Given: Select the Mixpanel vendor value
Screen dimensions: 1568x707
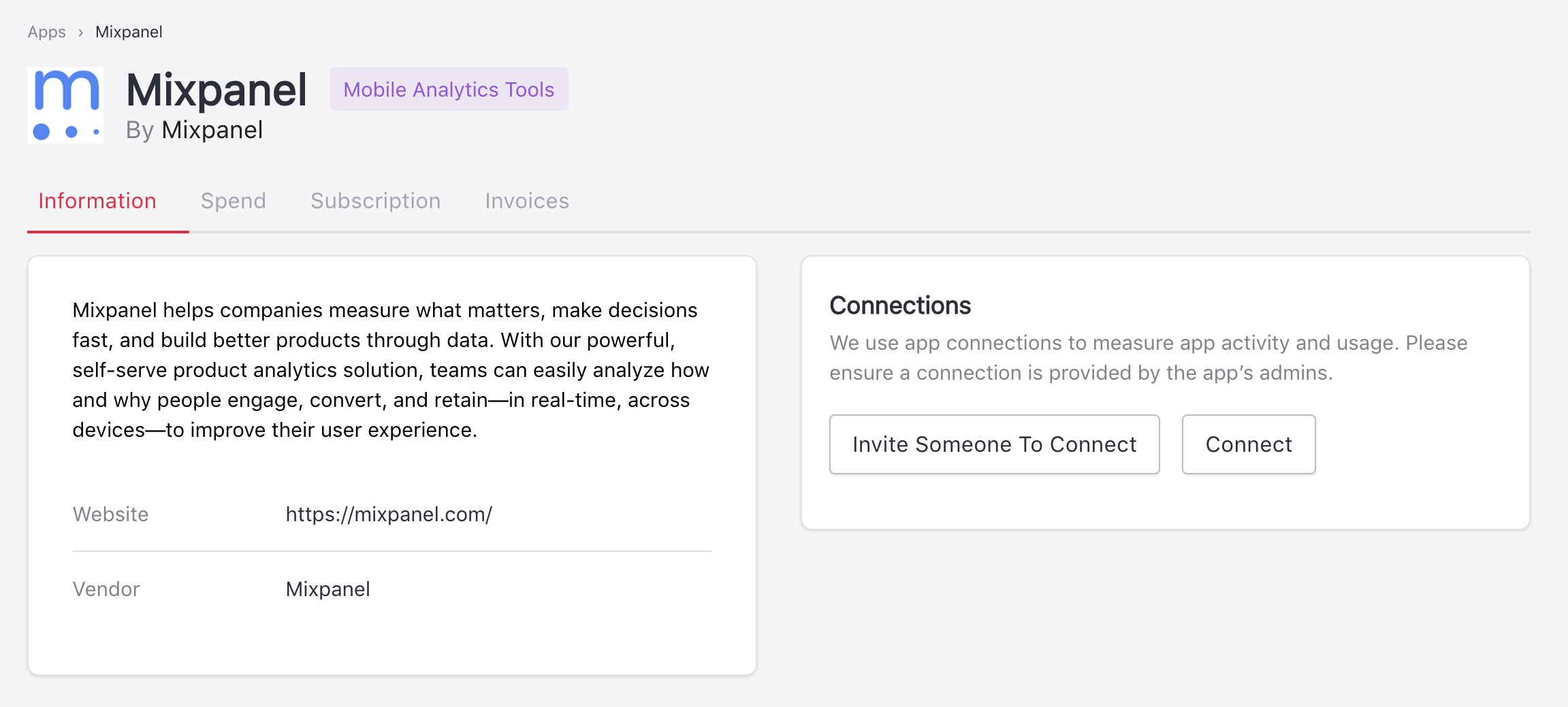Looking at the screenshot, I should [327, 589].
